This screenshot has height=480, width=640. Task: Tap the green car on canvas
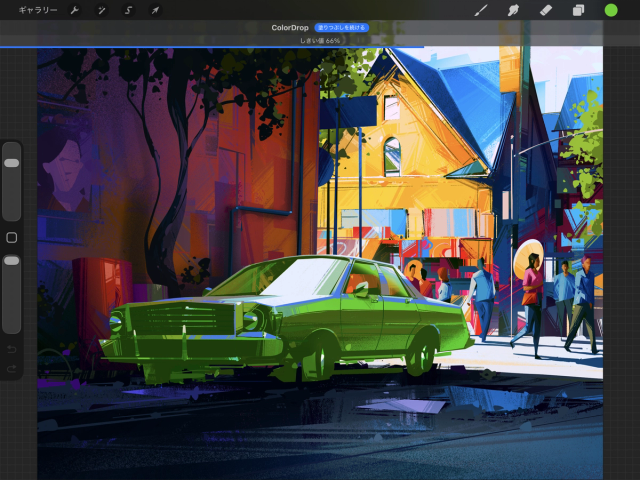click(x=286, y=318)
